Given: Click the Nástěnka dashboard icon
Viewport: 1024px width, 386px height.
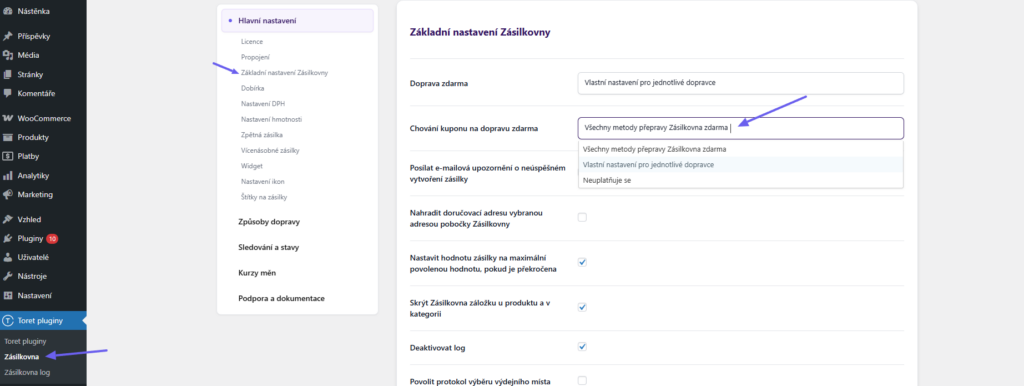Looking at the screenshot, I should (x=8, y=11).
